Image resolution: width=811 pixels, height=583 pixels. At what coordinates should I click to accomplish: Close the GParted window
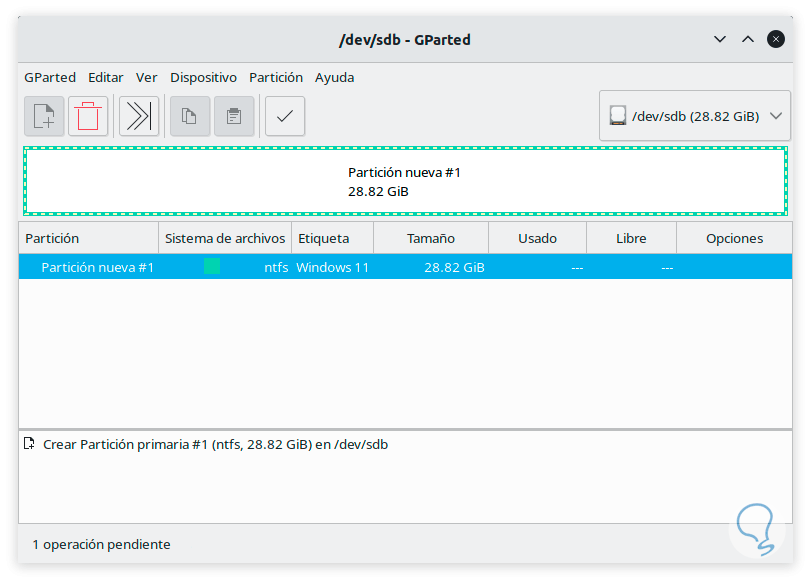click(x=776, y=39)
